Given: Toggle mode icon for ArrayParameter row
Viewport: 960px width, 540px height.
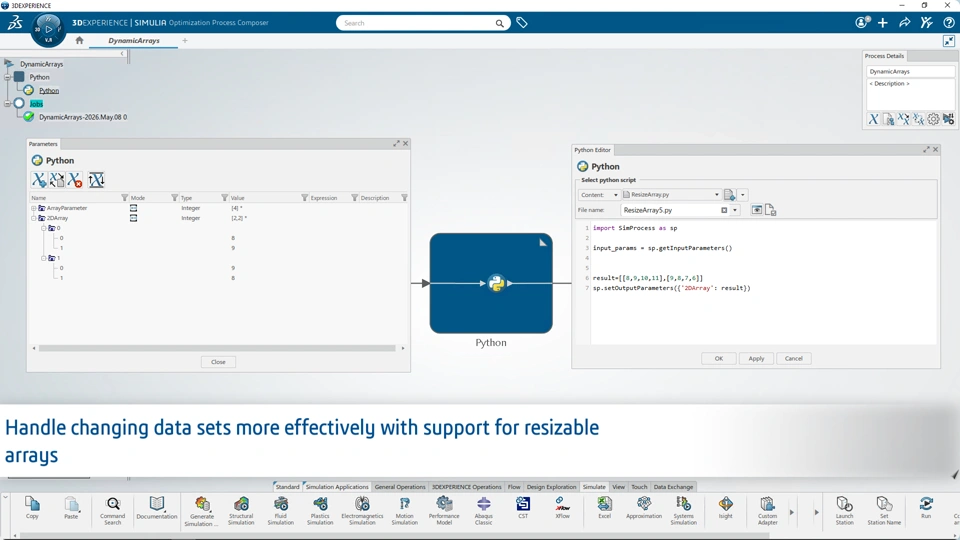Looking at the screenshot, I should [133, 208].
